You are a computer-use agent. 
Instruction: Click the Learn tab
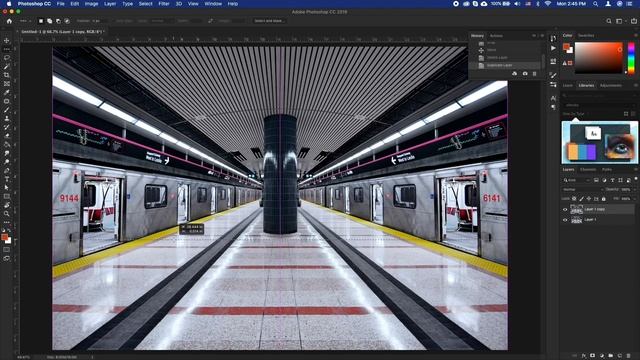tap(568, 85)
